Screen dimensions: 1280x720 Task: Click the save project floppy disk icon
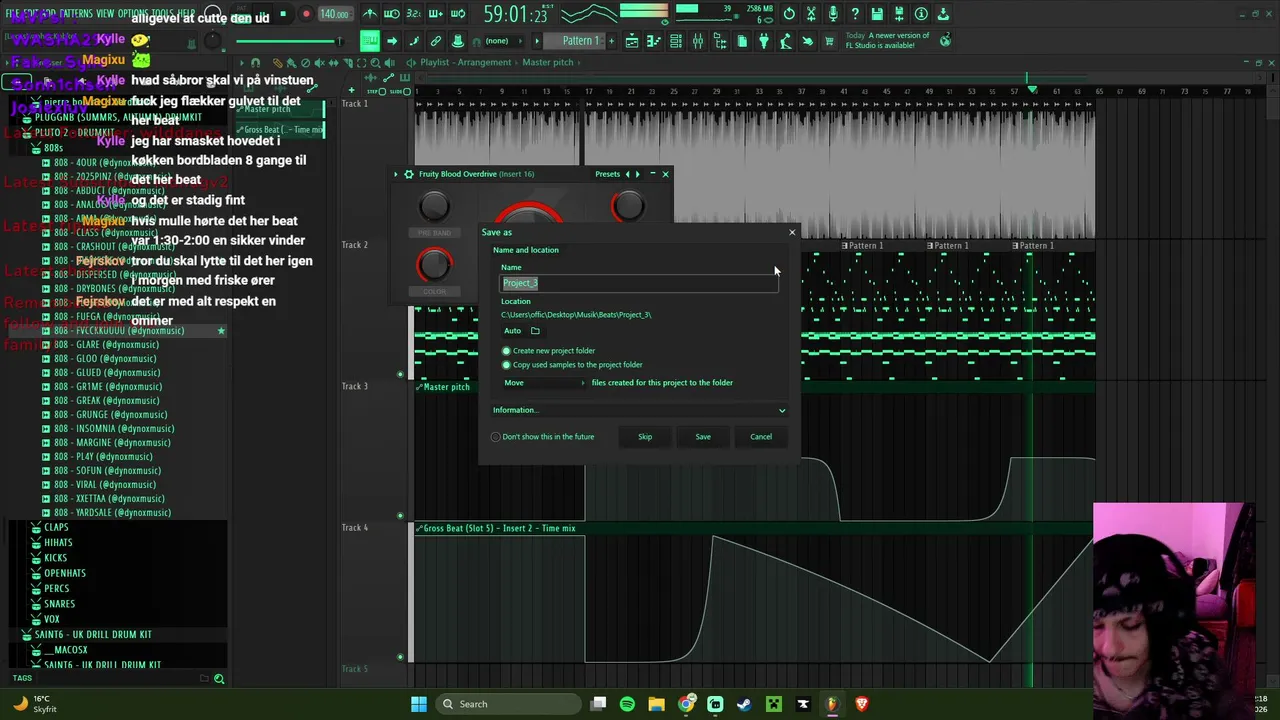[877, 14]
